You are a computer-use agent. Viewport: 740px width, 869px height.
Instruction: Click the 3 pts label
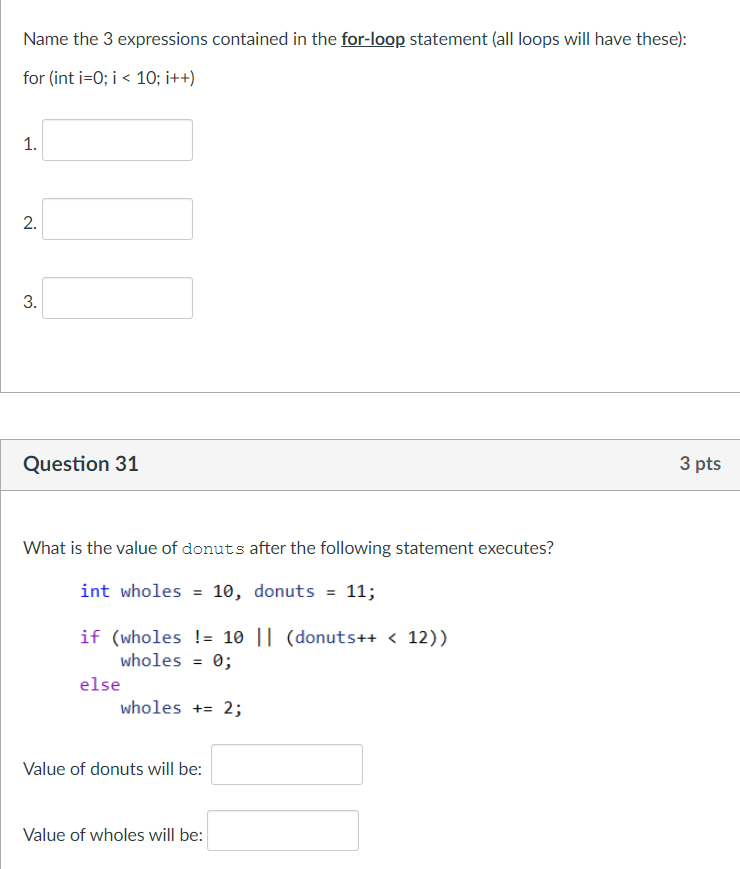click(699, 463)
